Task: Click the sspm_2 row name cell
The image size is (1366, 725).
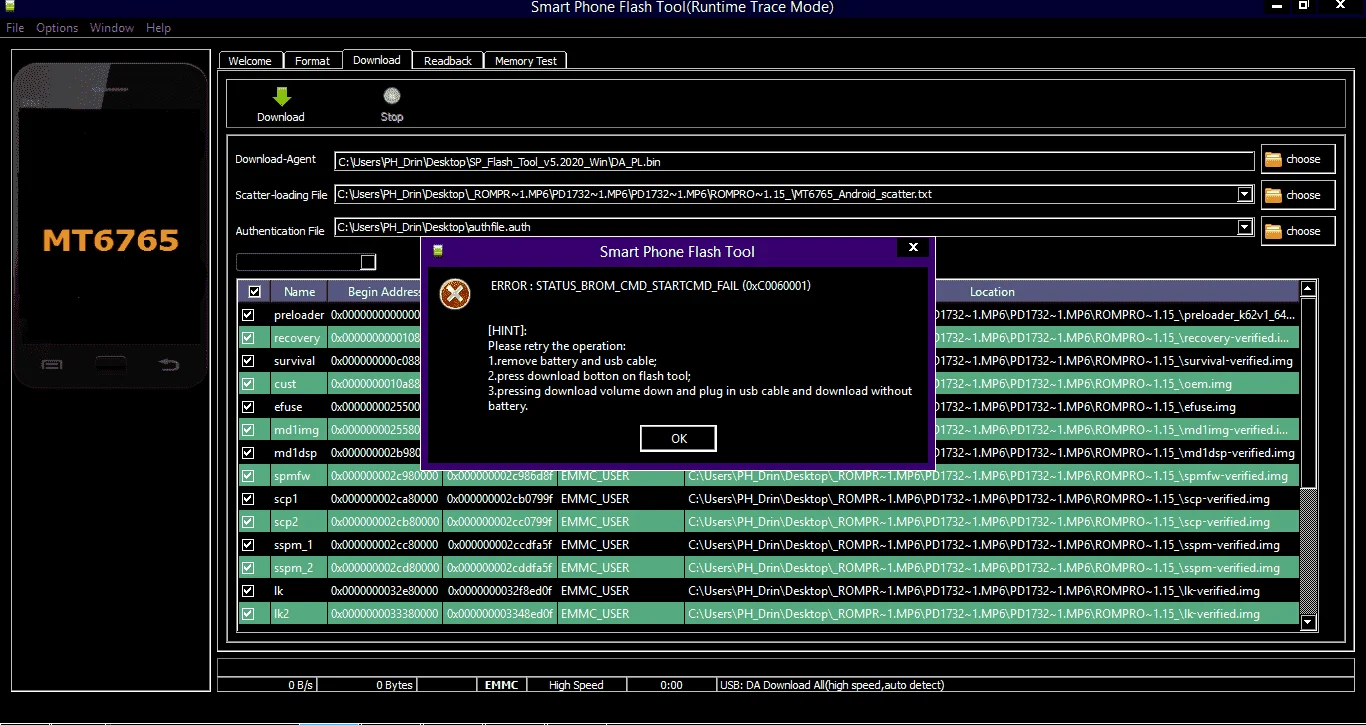Action: coord(299,568)
